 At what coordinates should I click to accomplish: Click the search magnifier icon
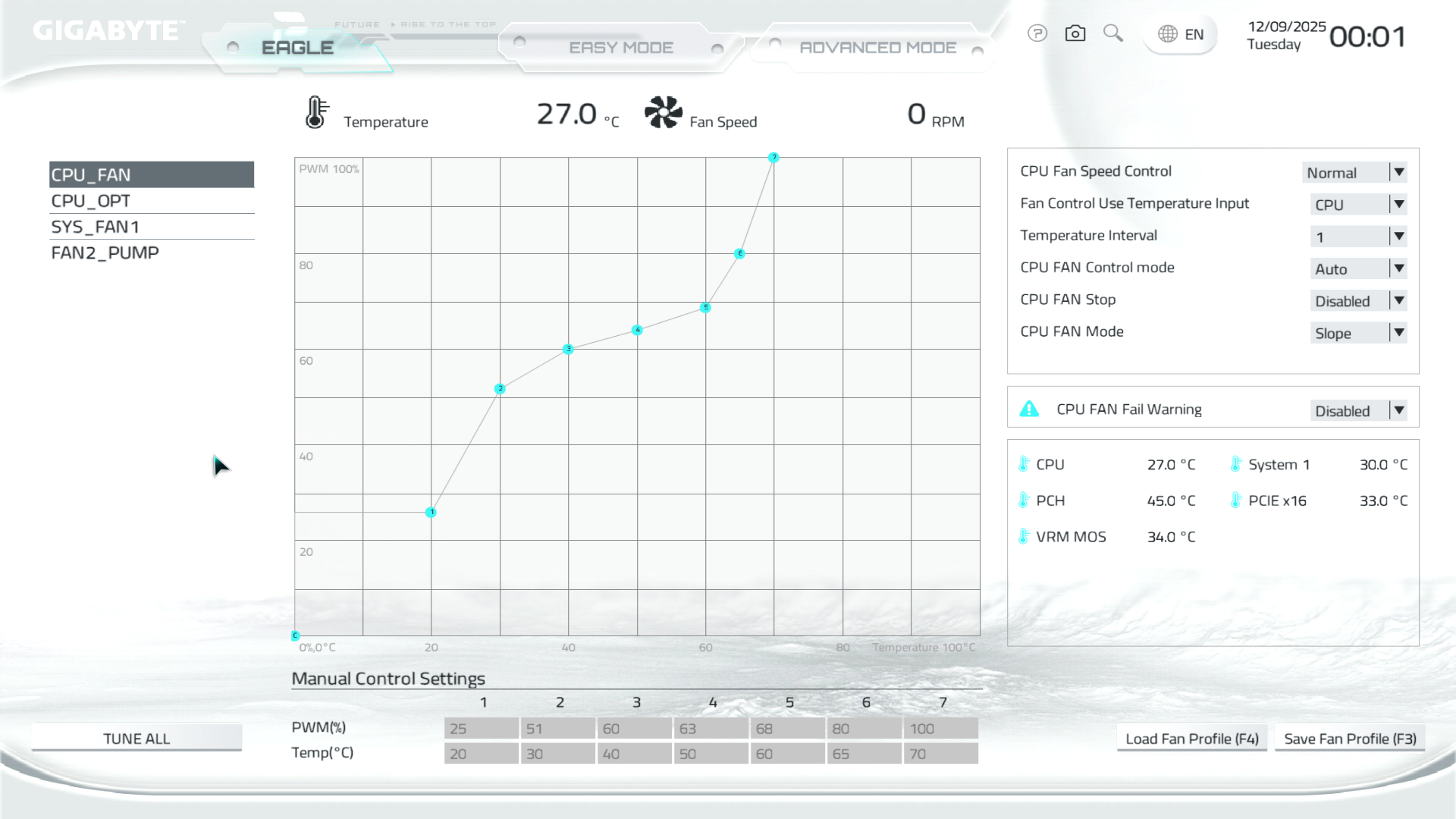(x=1112, y=33)
